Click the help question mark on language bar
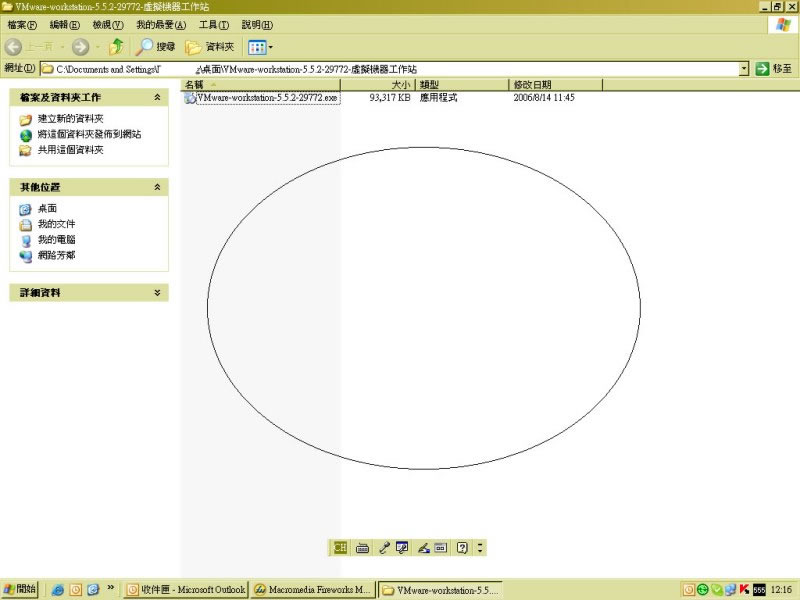 tap(462, 548)
